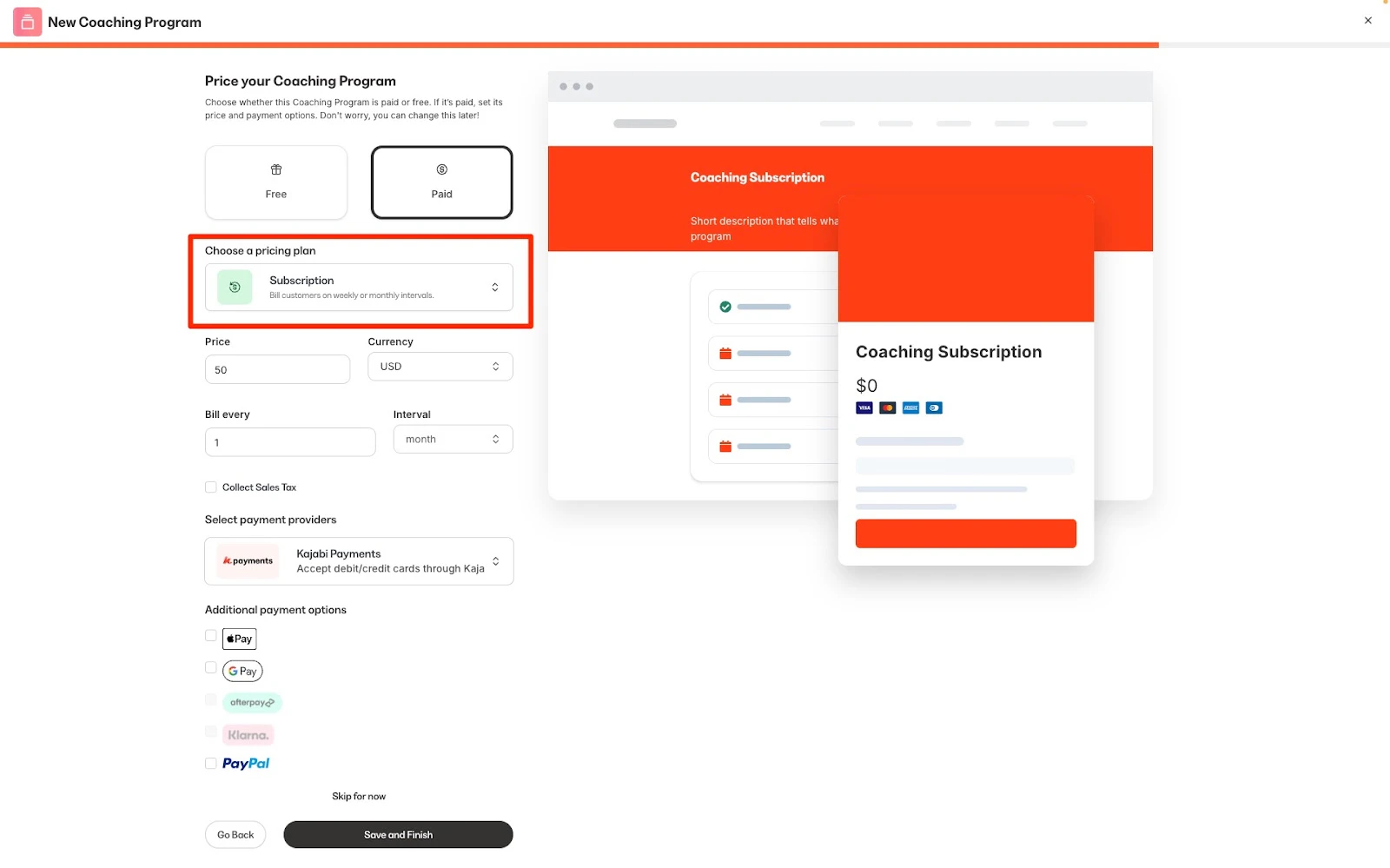Image resolution: width=1390 pixels, height=868 pixels.
Task: Click the dollar icon on the Paid card
Action: [x=441, y=170]
